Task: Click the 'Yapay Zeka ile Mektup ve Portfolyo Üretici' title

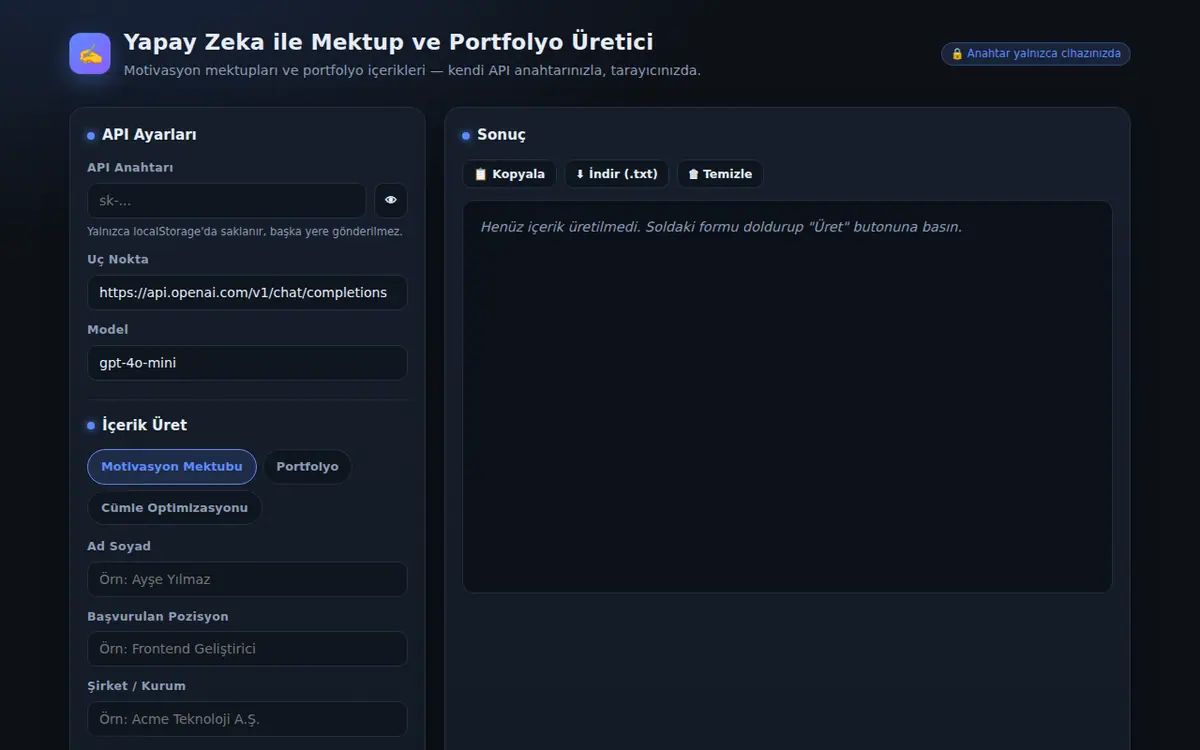Action: pyautogui.click(x=388, y=42)
